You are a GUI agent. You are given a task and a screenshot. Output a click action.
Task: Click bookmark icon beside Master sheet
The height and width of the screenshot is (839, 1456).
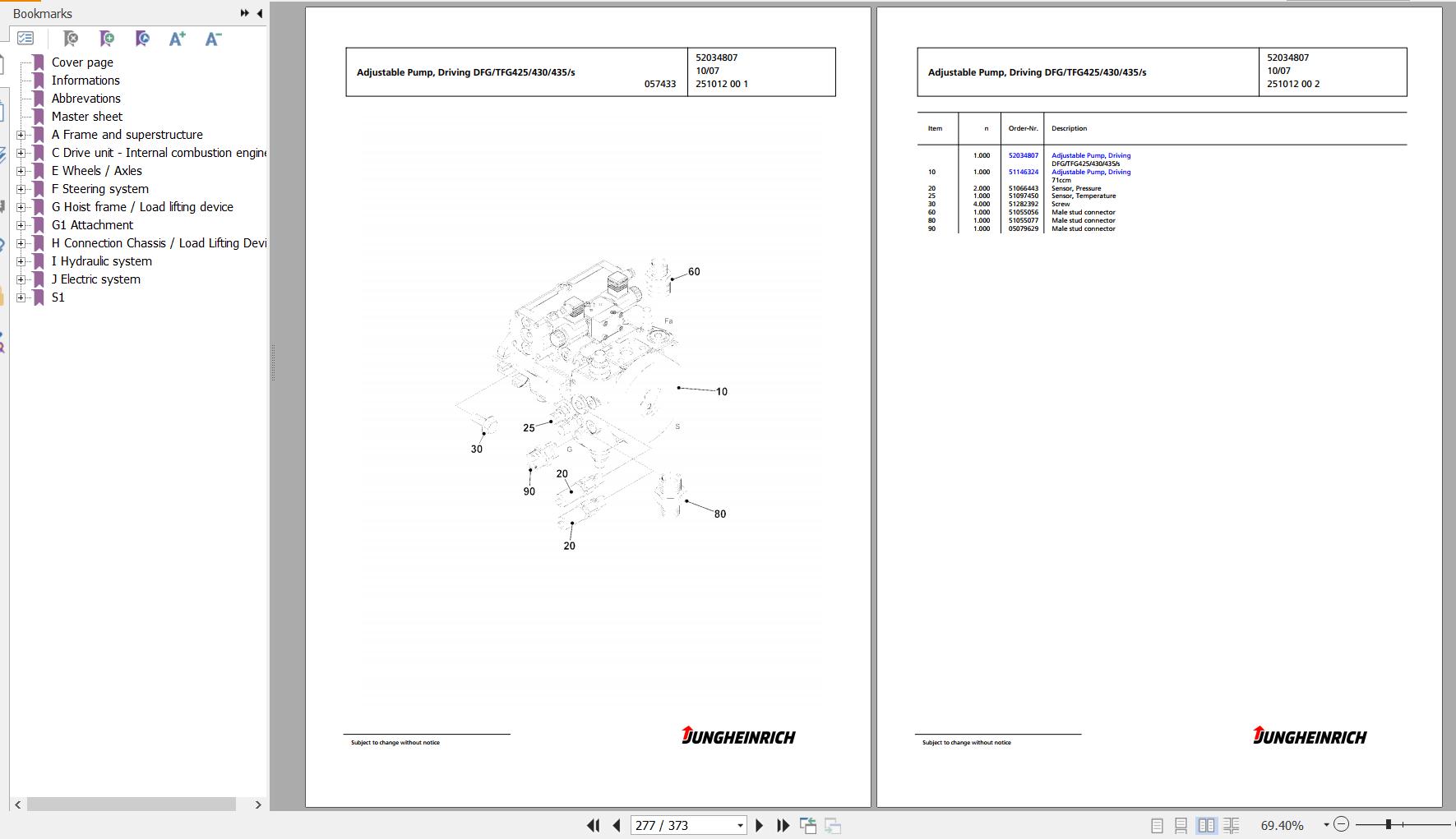(38, 117)
